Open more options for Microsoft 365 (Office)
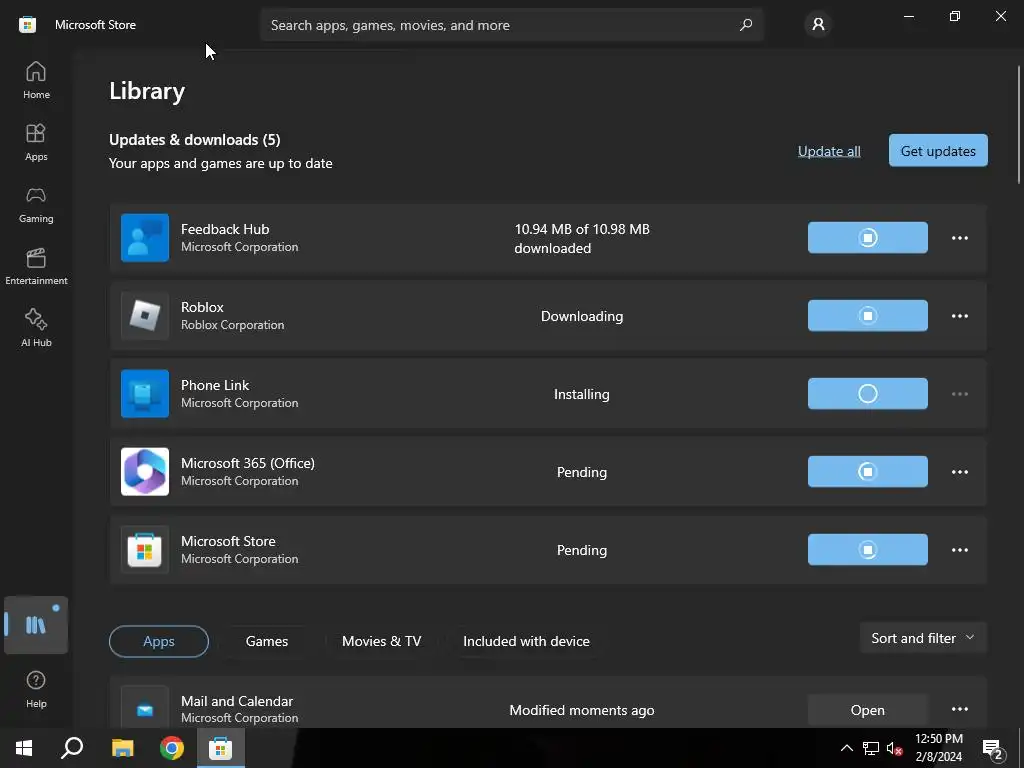This screenshot has height=768, width=1024. coord(959,472)
